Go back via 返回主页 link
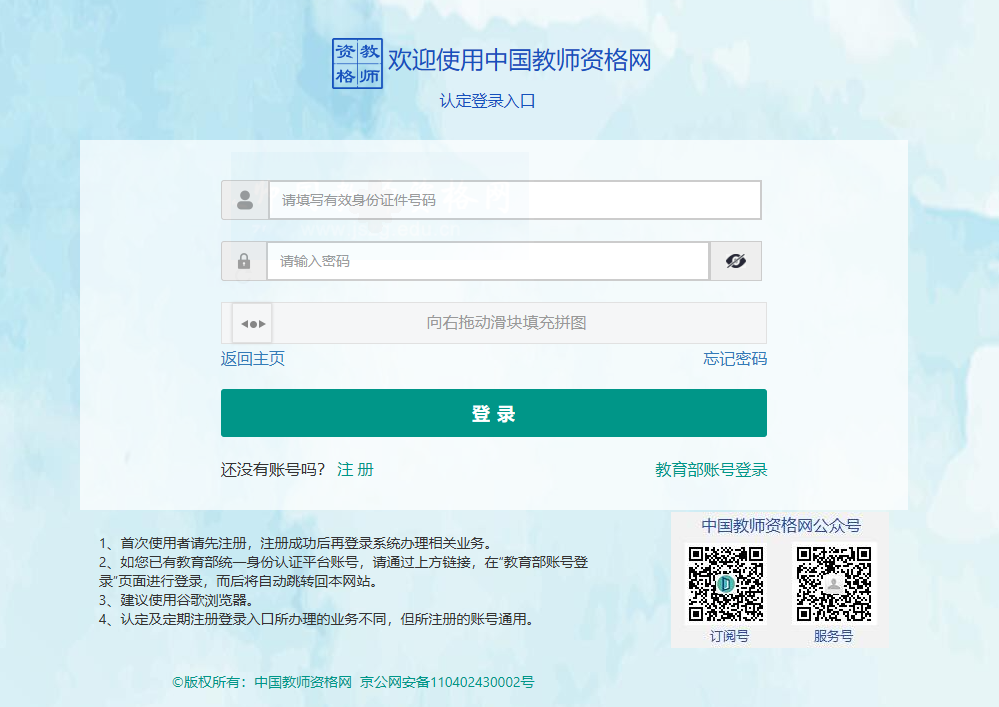This screenshot has width=999, height=707. (253, 359)
